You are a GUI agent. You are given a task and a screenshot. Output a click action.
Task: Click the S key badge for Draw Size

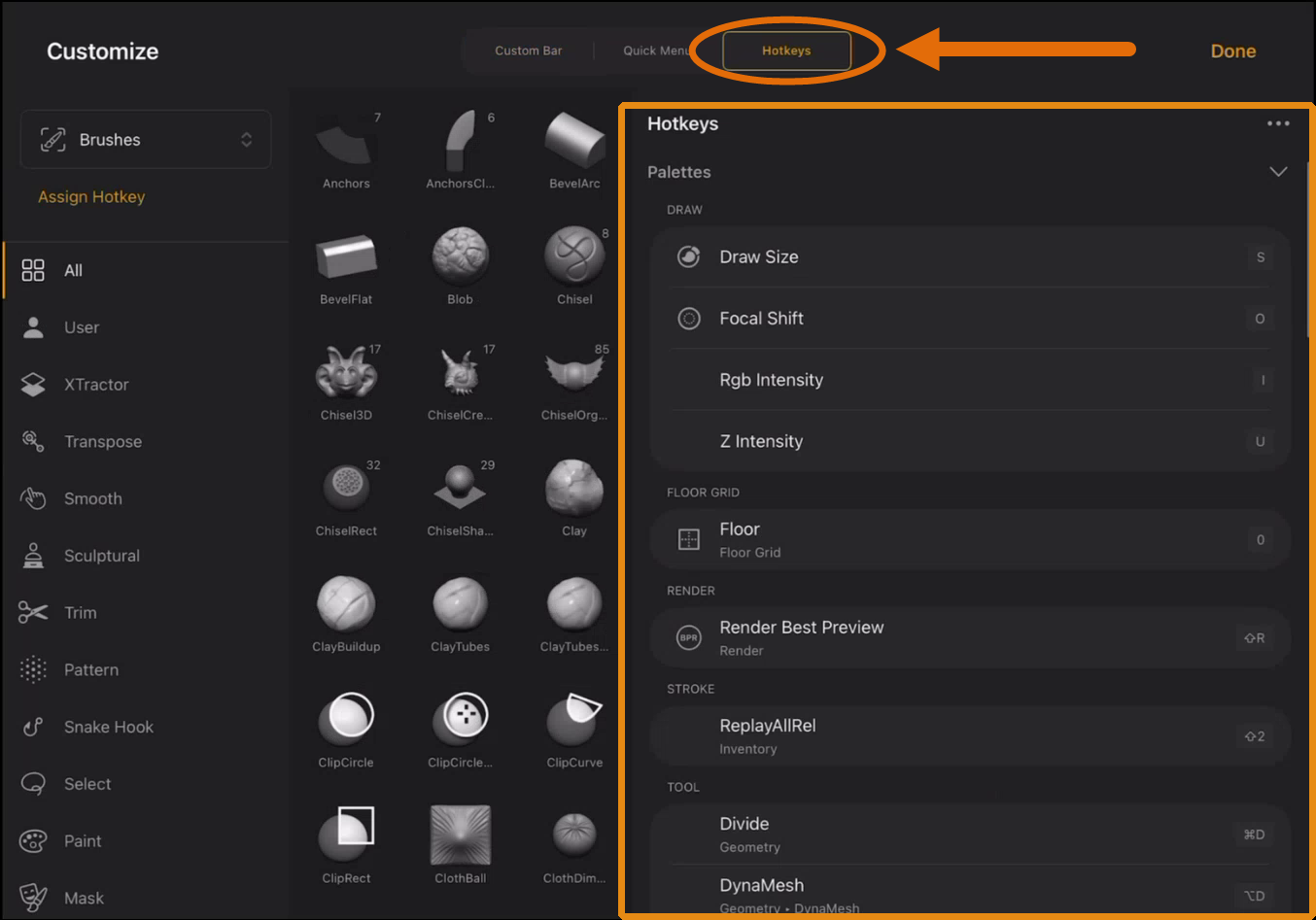1261,257
